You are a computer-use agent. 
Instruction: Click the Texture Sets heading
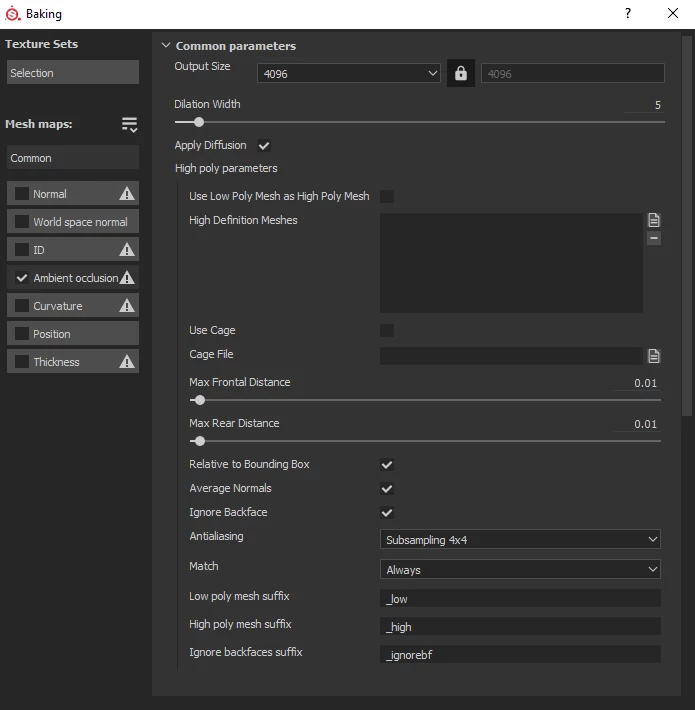[41, 44]
